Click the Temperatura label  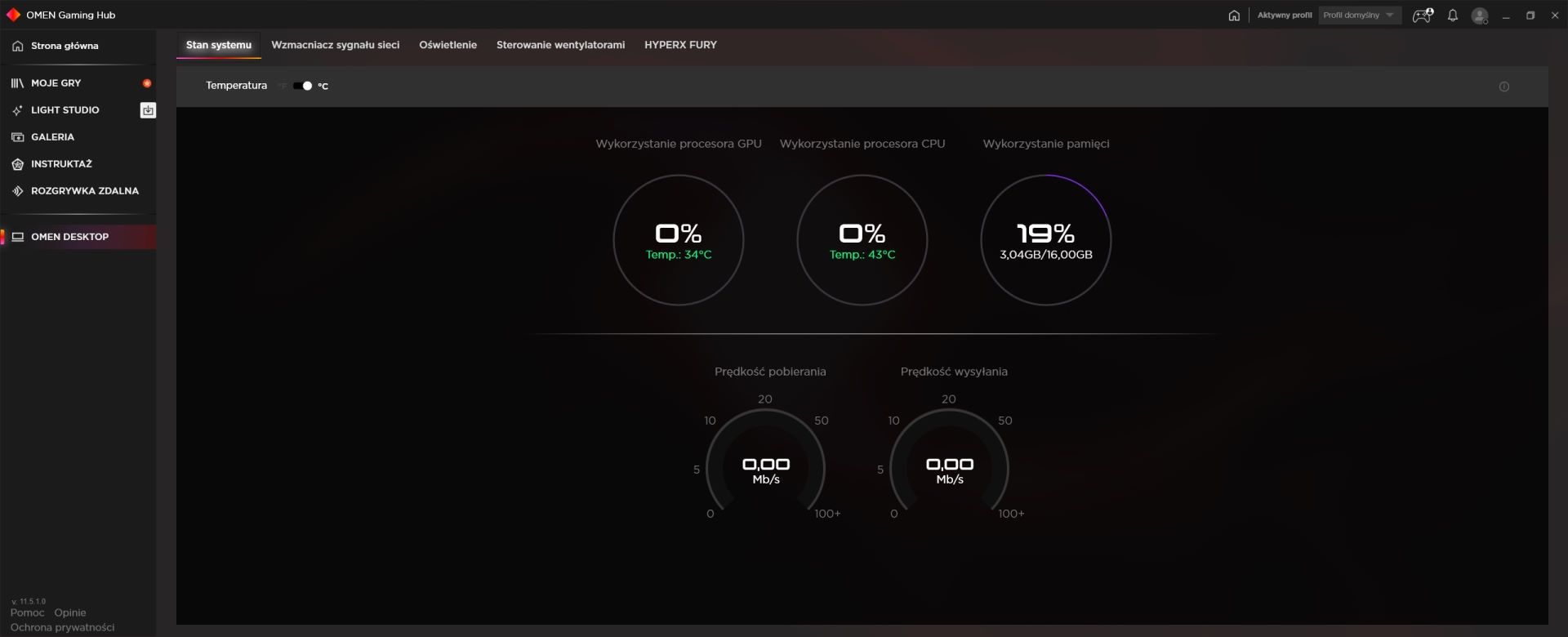[236, 86]
